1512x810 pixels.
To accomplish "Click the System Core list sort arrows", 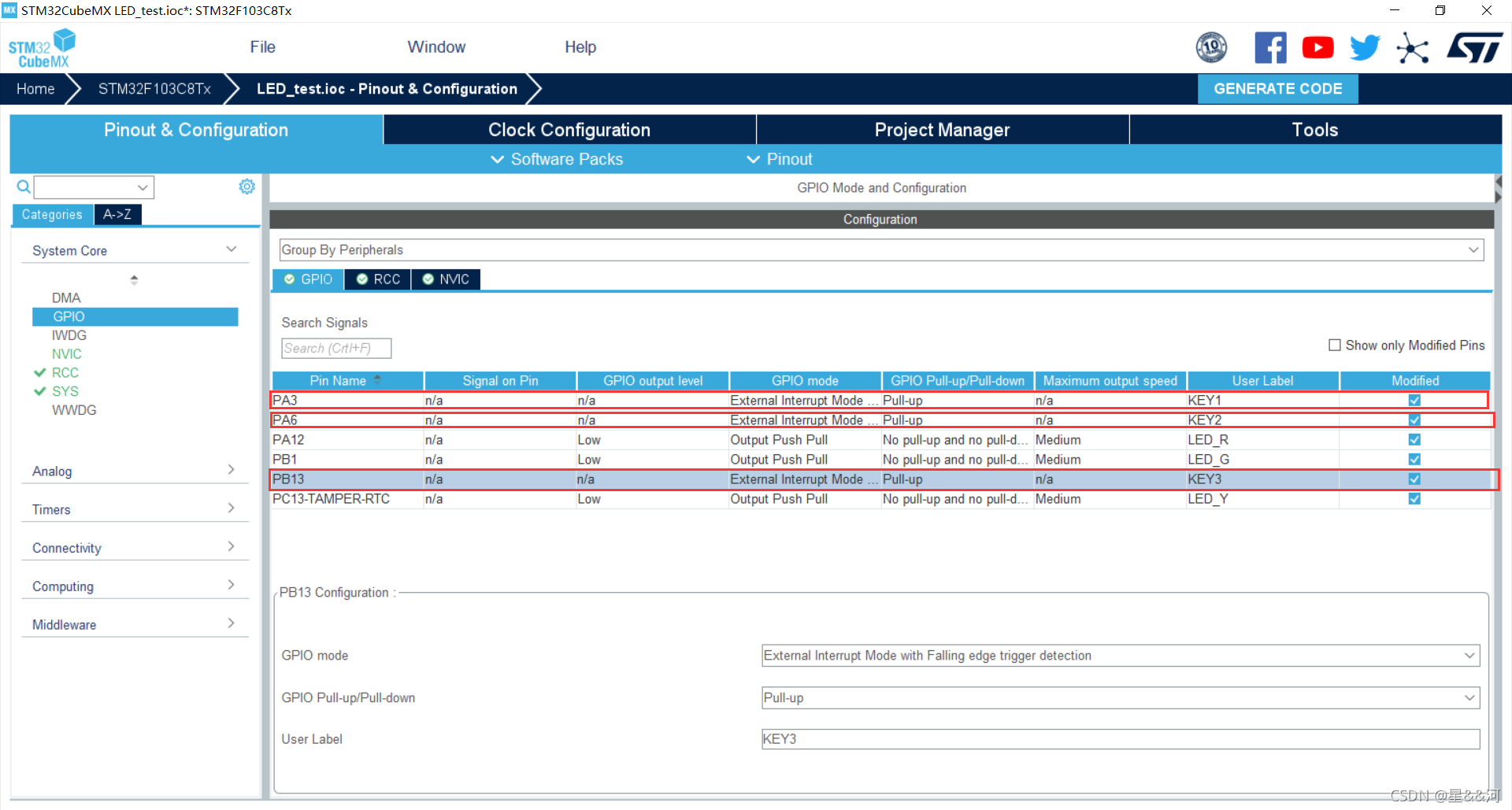I will (134, 279).
